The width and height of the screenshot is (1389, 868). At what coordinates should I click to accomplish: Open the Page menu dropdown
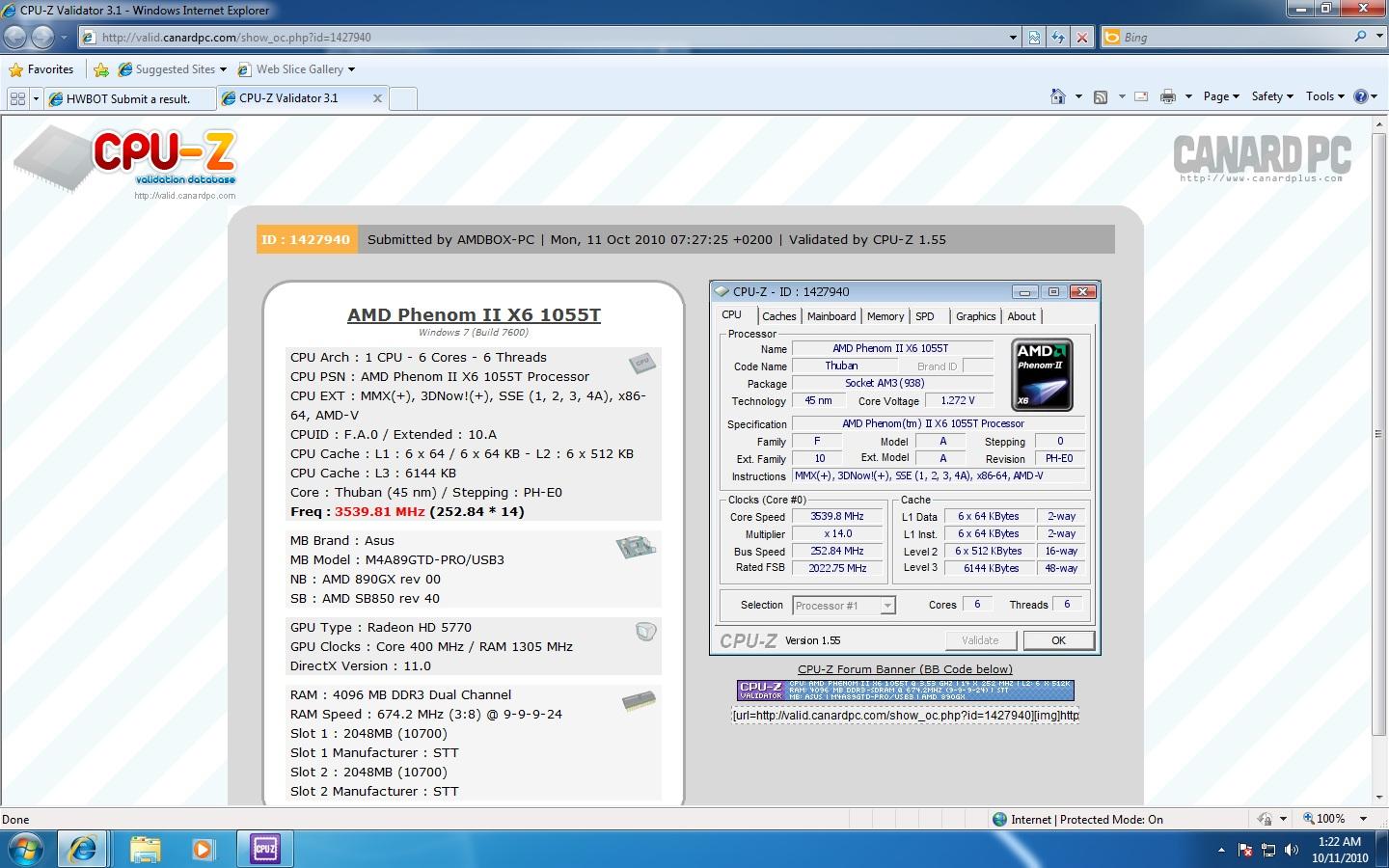1222,96
